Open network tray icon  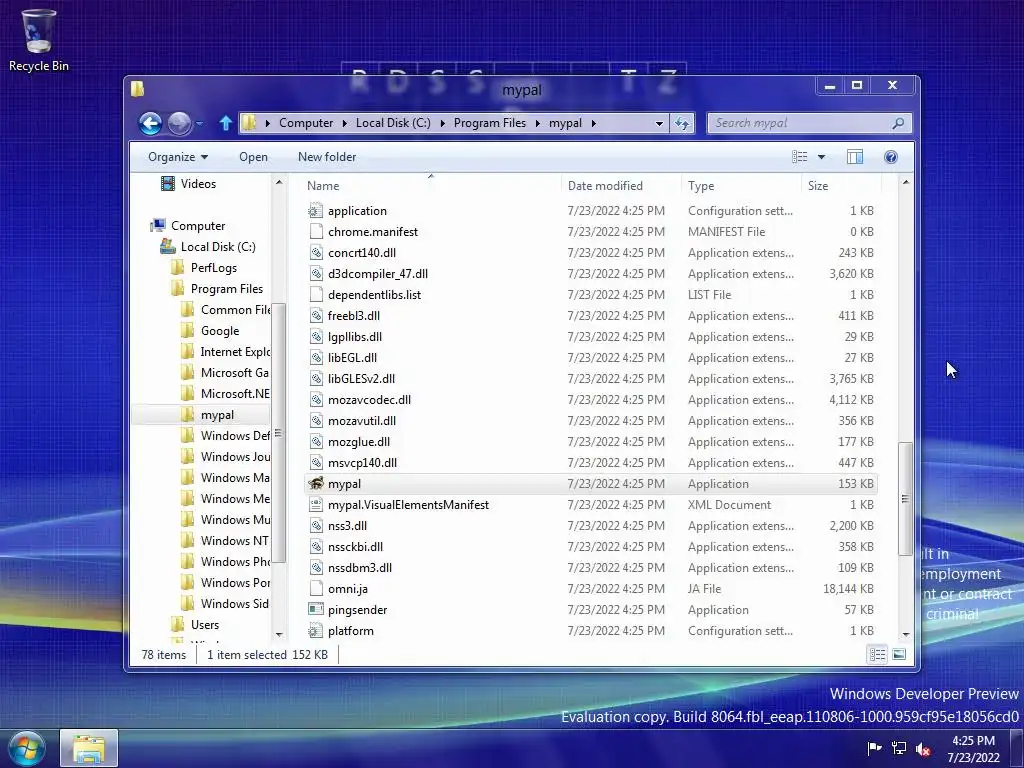tap(899, 748)
